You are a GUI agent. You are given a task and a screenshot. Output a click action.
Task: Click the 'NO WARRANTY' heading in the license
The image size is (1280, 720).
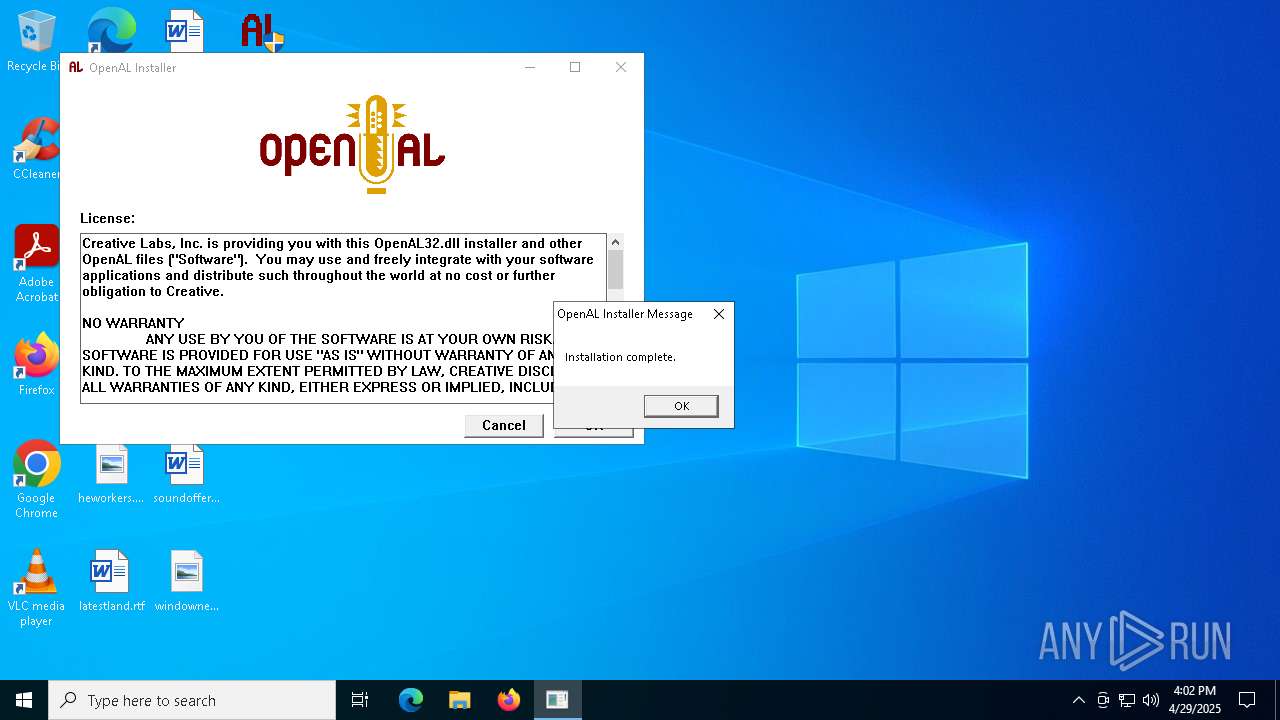click(x=133, y=323)
